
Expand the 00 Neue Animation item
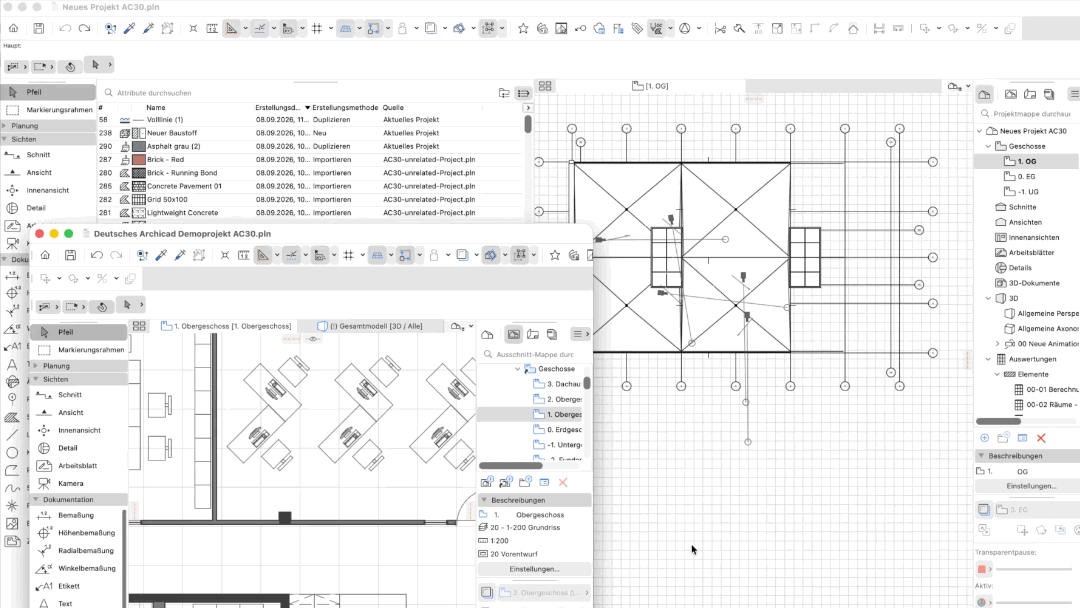click(x=997, y=344)
